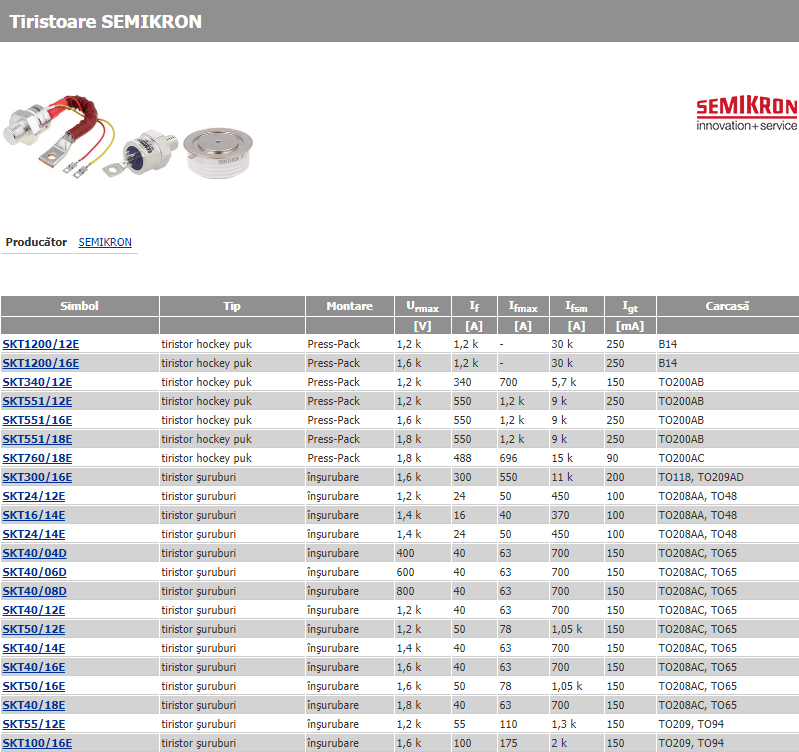Open the SKT24/14E product link
Image resolution: width=799 pixels, height=752 pixels.
(x=34, y=534)
